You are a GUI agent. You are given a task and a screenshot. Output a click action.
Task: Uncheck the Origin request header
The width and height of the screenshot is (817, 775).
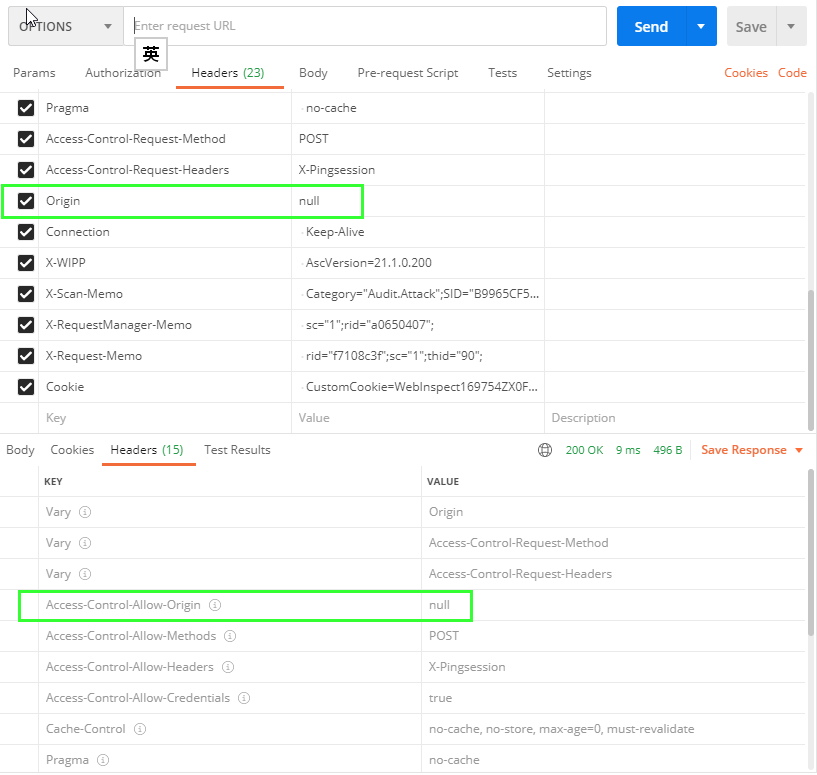25,200
